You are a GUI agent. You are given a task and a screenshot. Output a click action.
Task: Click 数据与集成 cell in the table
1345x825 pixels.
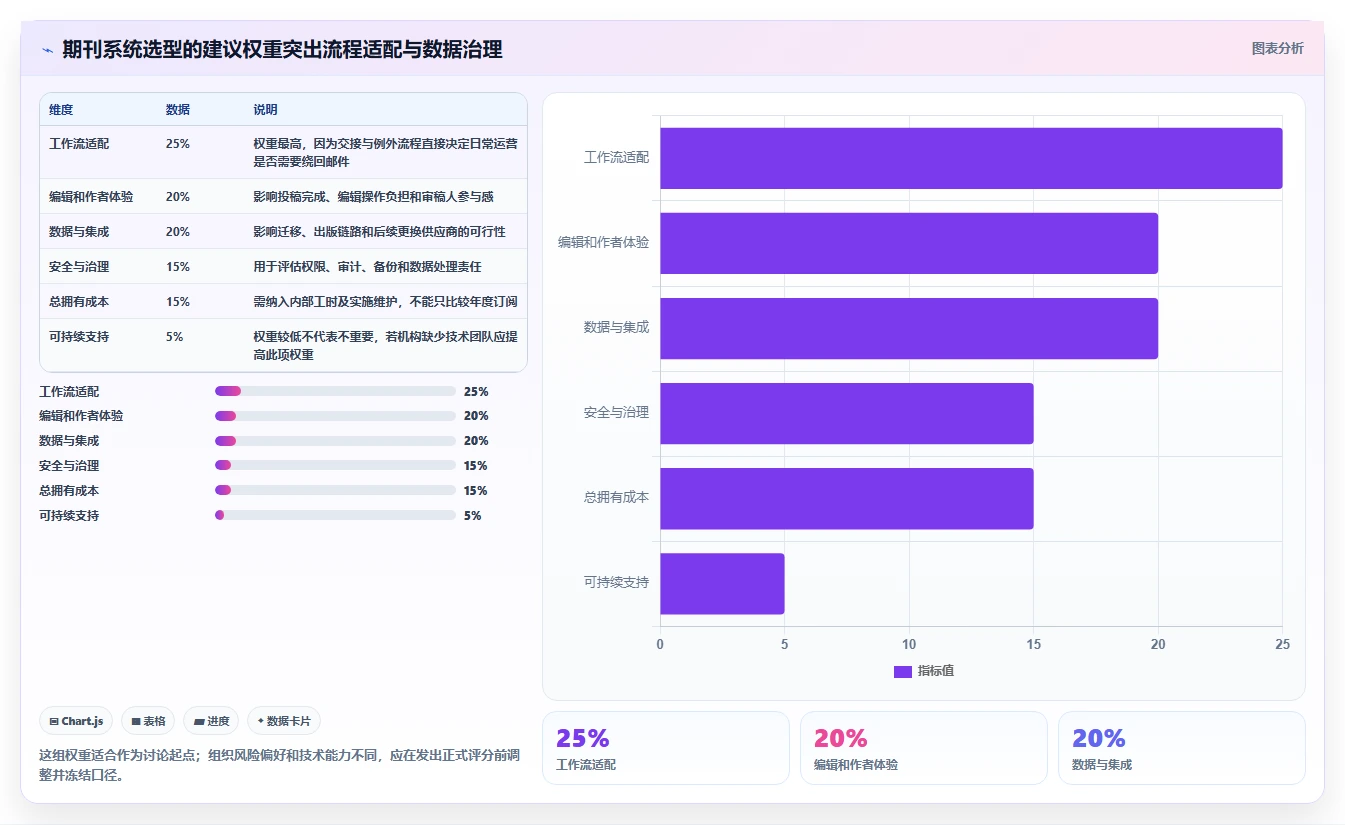pos(79,232)
